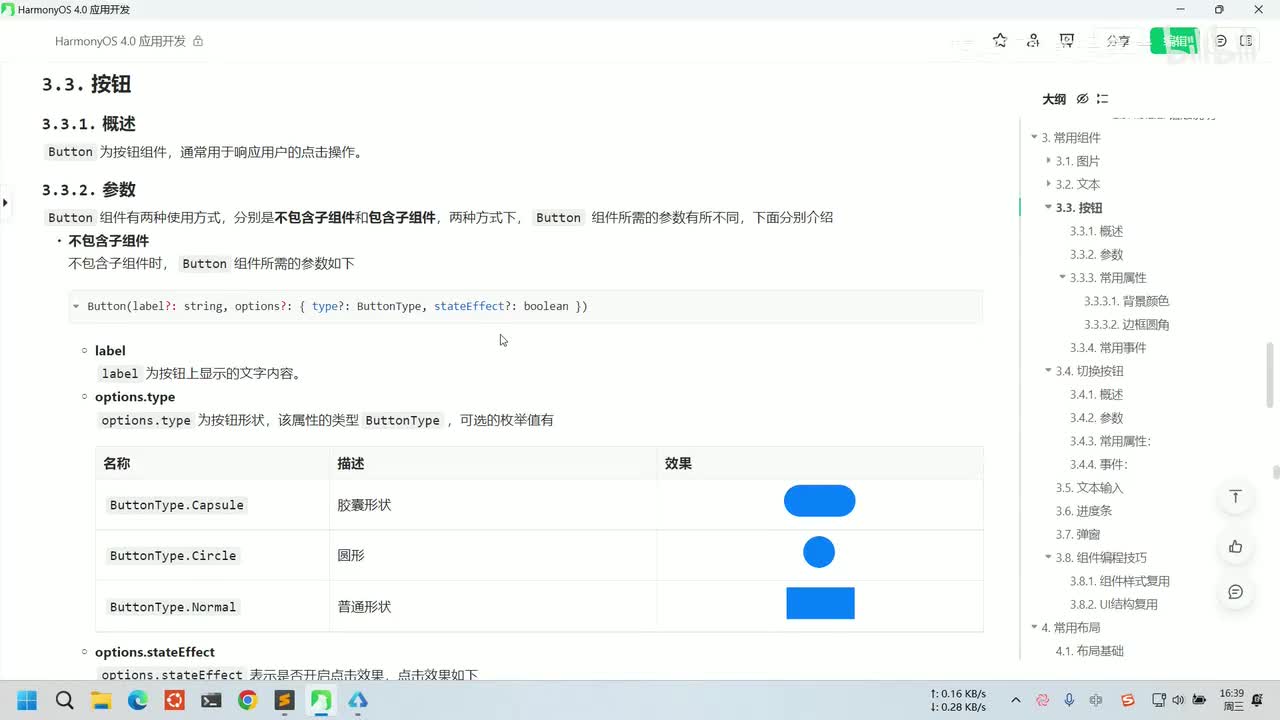Open 3.4.2. 参数 in outline
This screenshot has width=1280, height=720.
click(x=1097, y=418)
